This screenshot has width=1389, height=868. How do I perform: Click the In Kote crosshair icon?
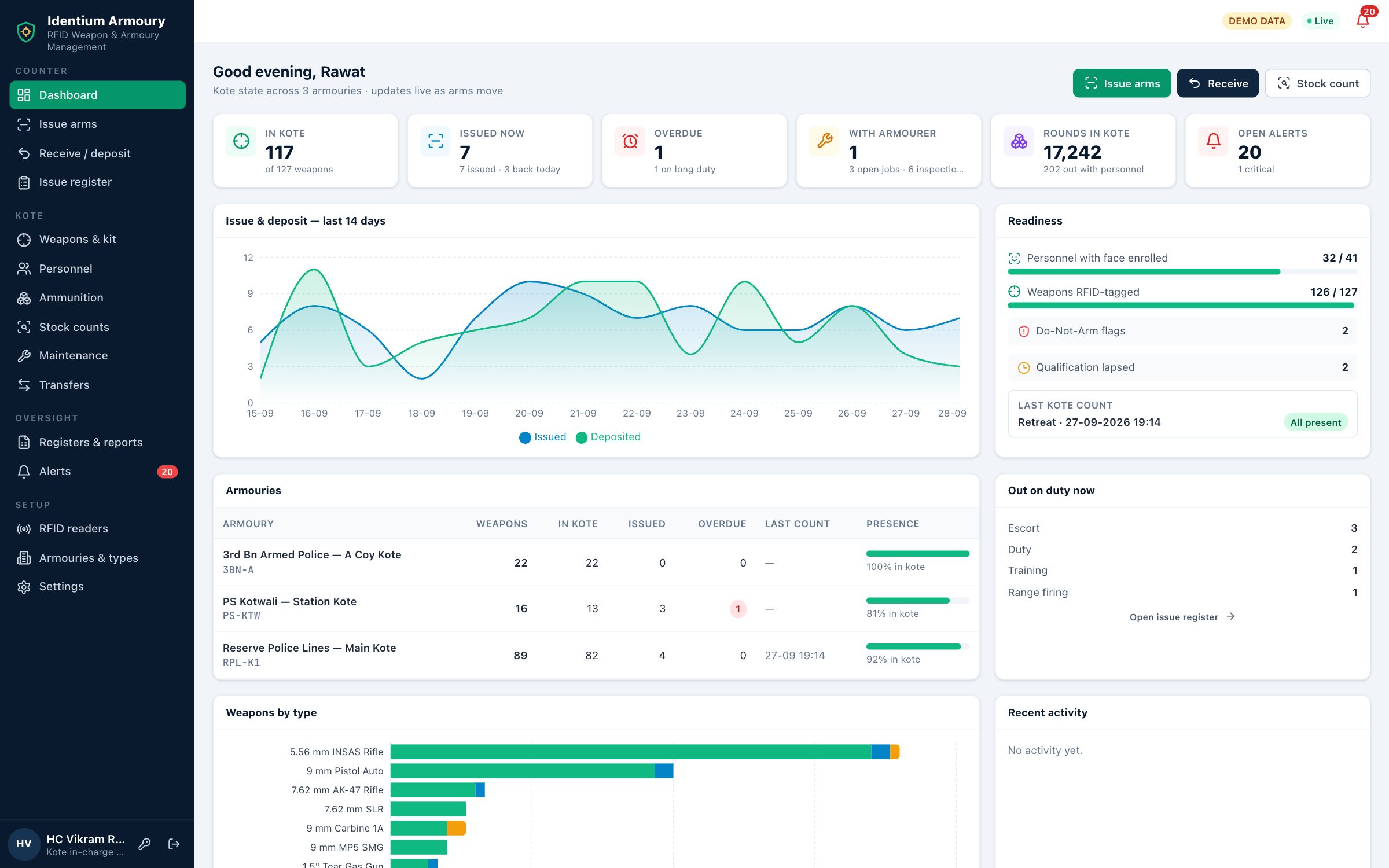[x=241, y=141]
